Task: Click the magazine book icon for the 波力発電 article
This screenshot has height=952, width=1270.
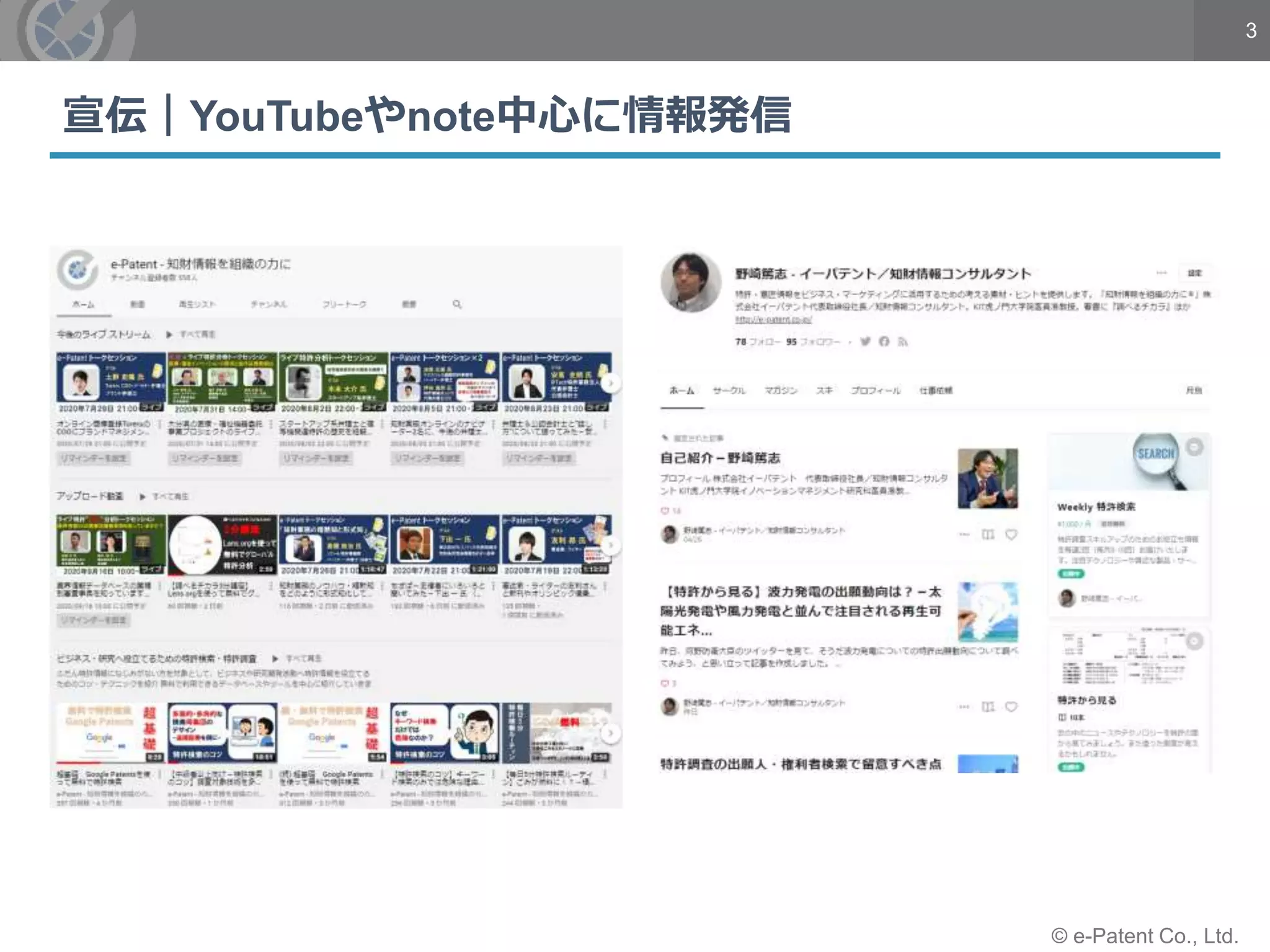Action: [988, 707]
